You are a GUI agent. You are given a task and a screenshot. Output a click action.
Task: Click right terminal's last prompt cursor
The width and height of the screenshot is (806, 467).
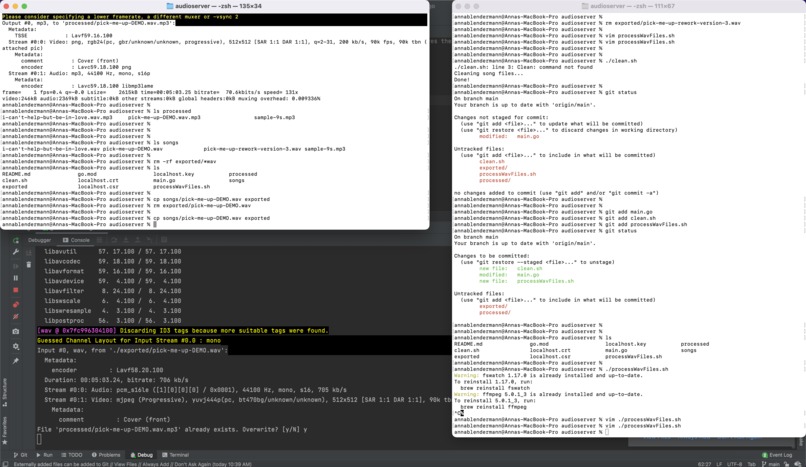(607, 432)
